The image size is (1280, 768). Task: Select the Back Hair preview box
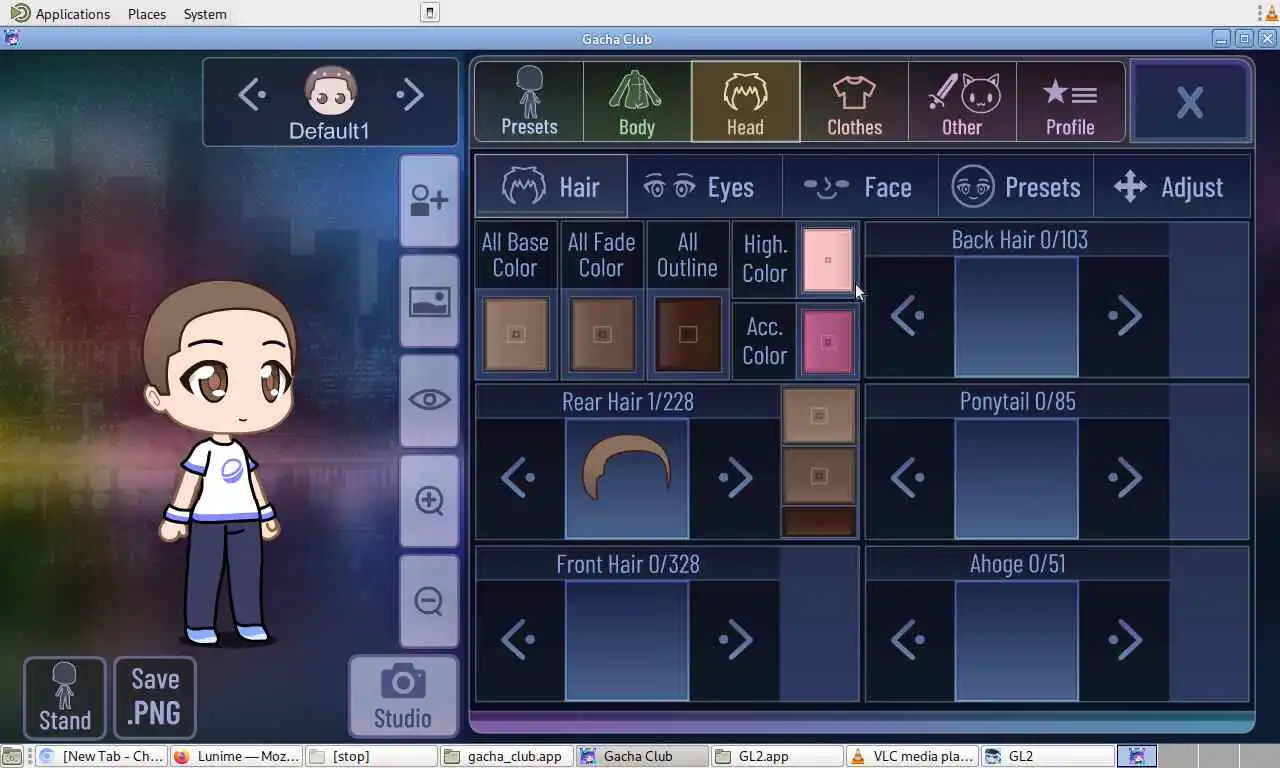click(1016, 316)
